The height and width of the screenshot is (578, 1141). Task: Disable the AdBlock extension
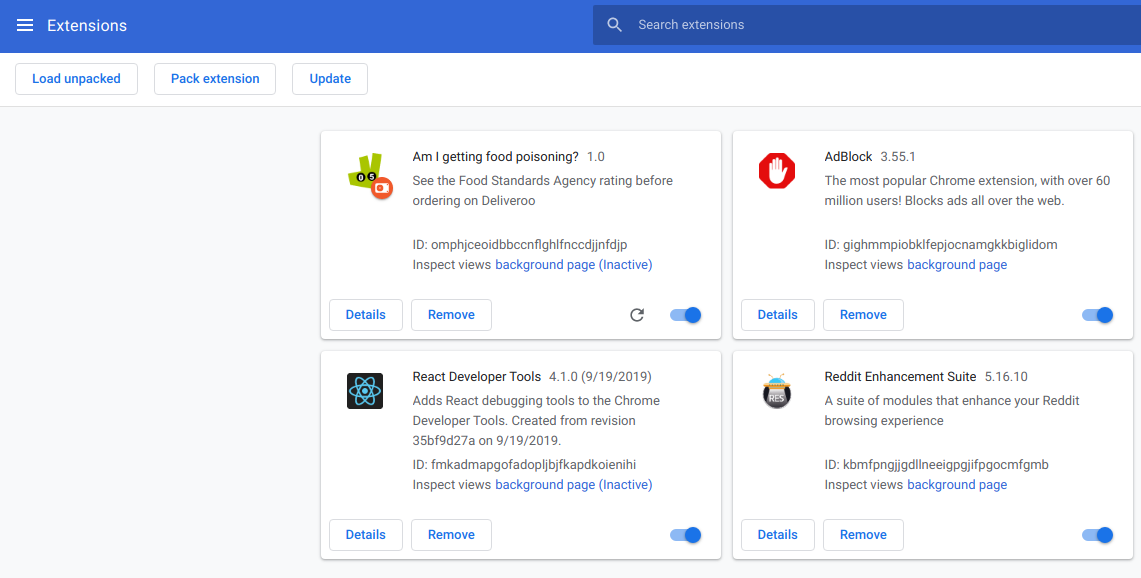tap(1097, 314)
